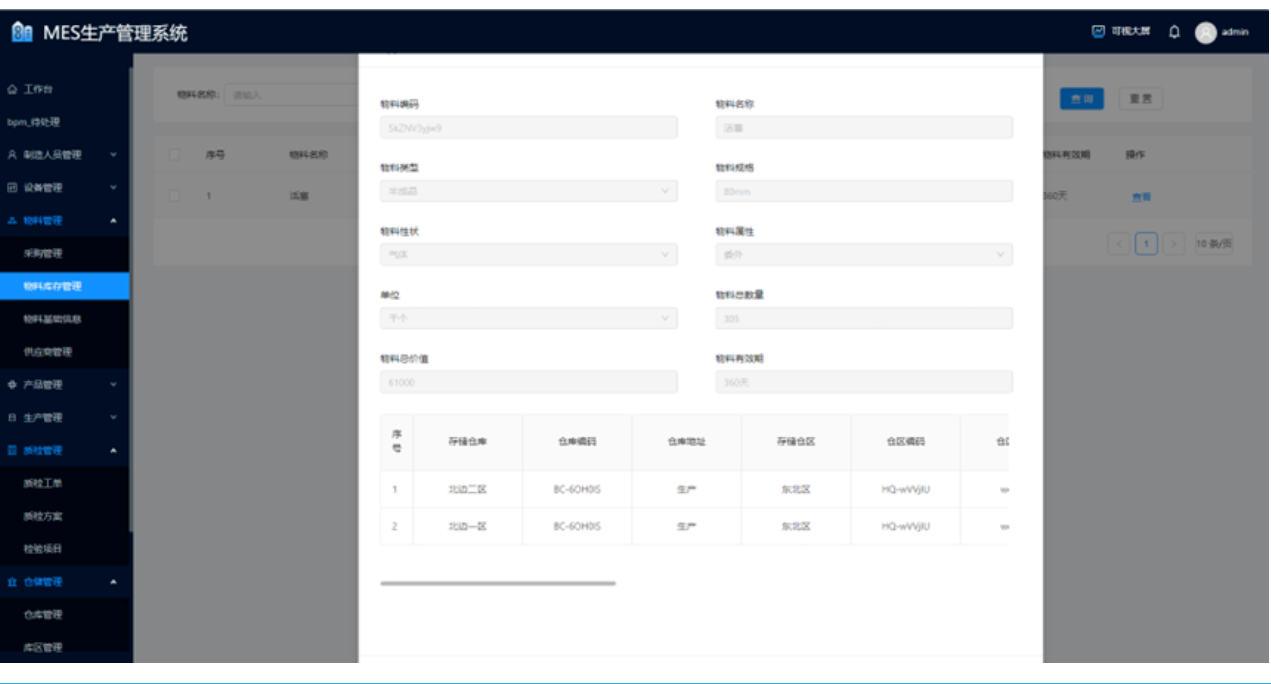Click the 物料编码 input field
The image size is (1271, 684).
[x=528, y=128]
